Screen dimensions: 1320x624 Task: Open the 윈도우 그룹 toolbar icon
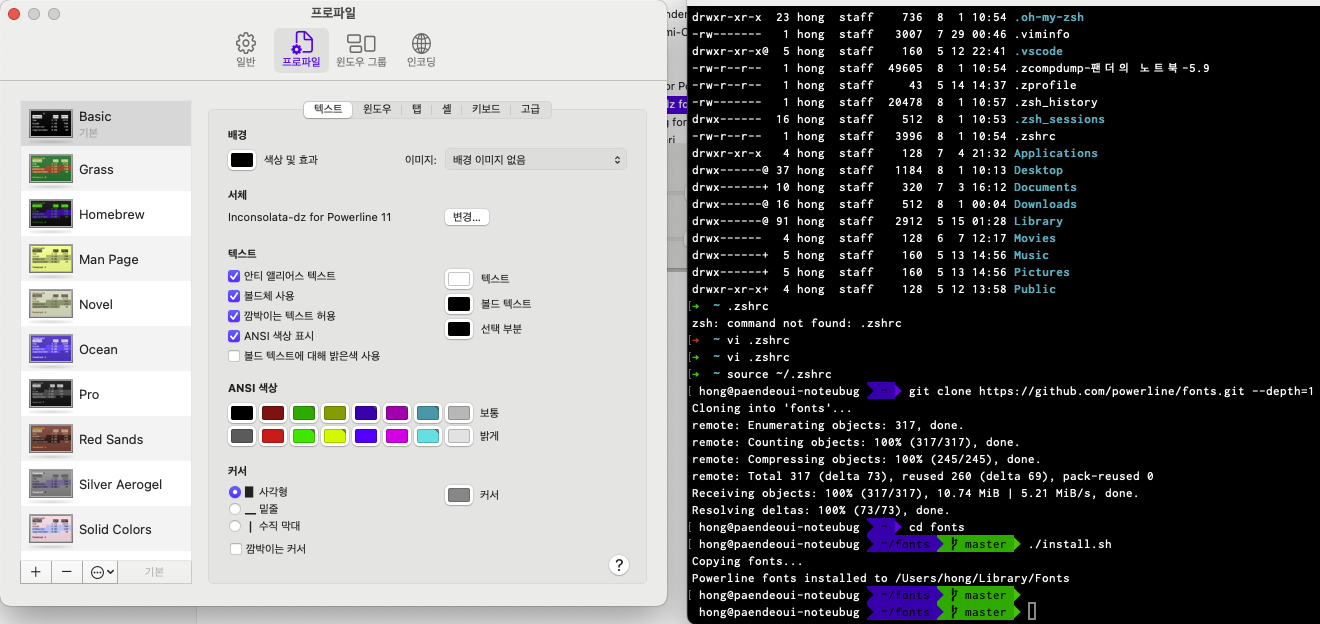point(361,51)
